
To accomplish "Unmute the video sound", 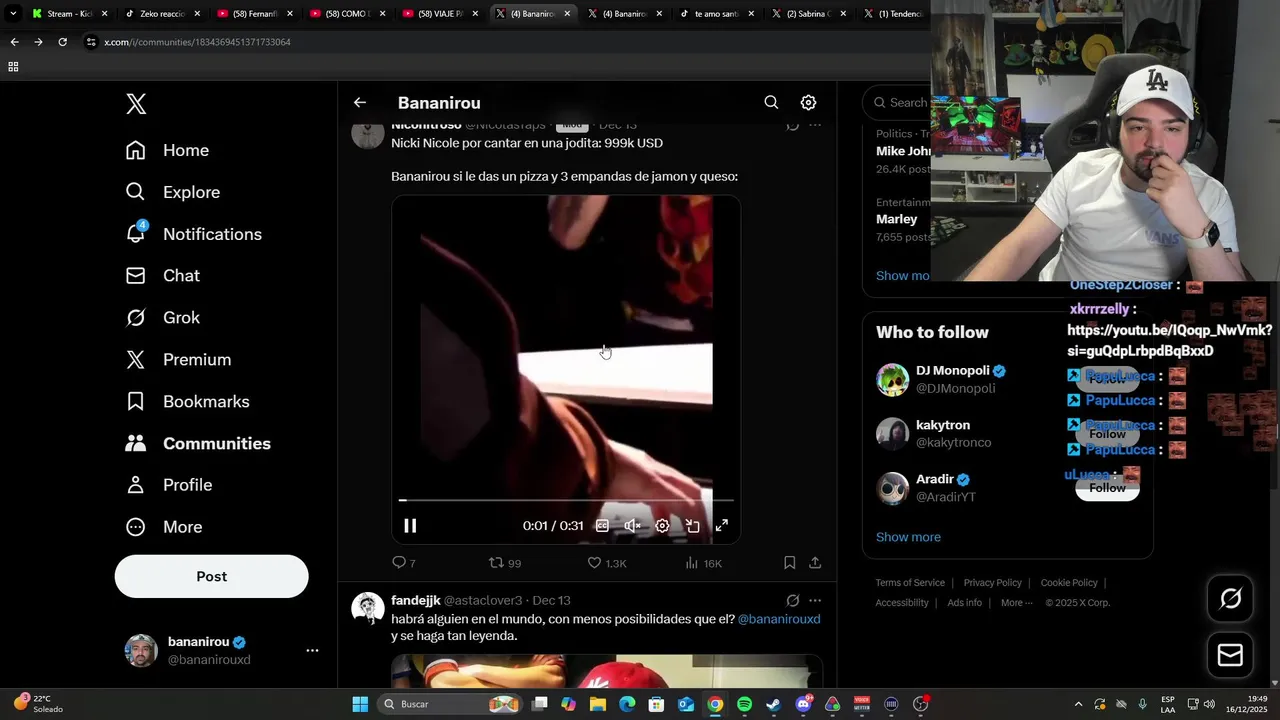I will [x=632, y=526].
